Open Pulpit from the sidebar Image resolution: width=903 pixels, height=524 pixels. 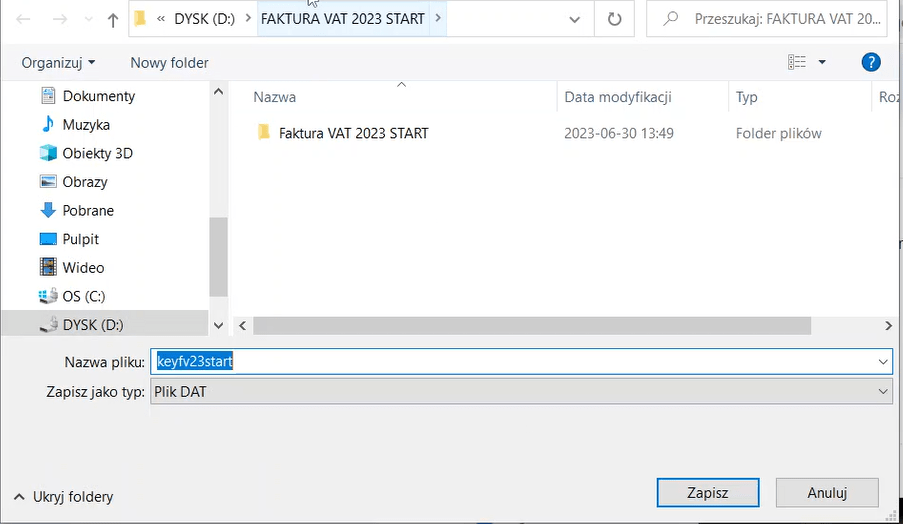(x=81, y=239)
